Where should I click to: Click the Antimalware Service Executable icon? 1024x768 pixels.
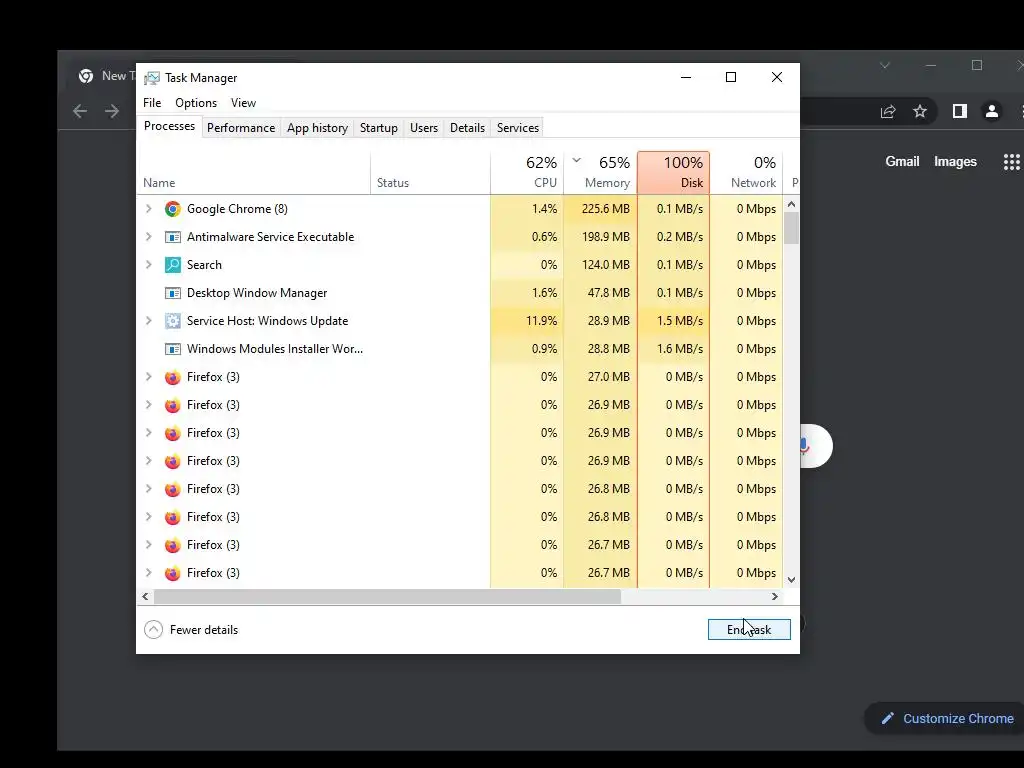(172, 237)
